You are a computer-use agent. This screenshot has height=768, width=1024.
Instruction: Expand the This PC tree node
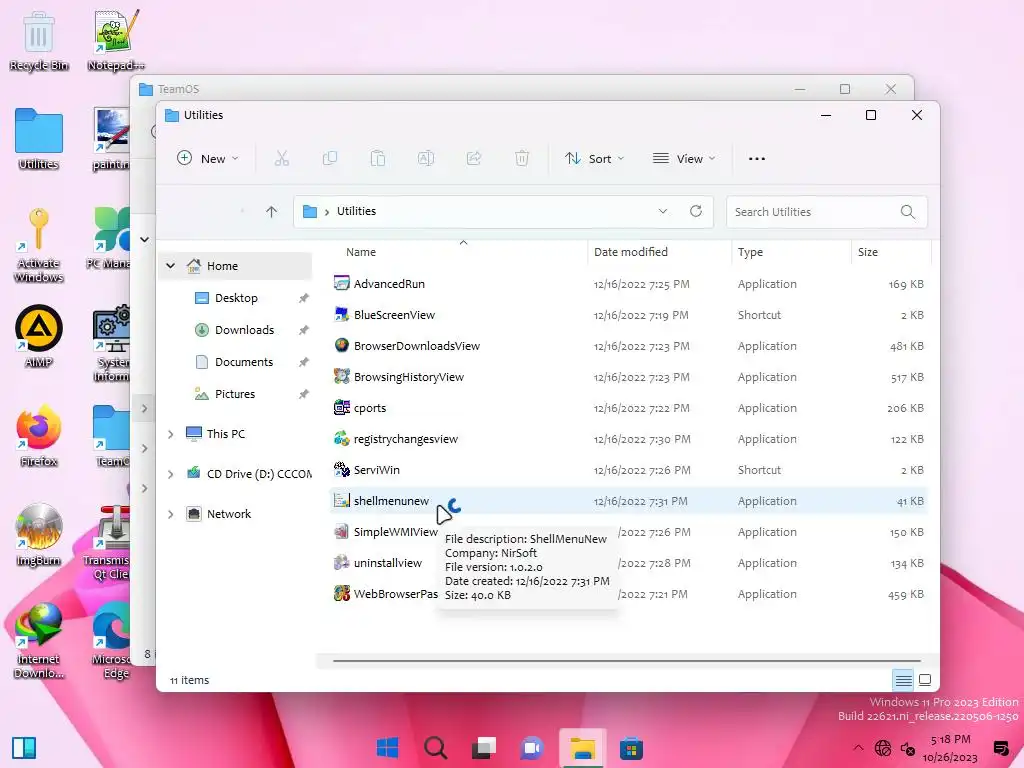click(x=170, y=434)
